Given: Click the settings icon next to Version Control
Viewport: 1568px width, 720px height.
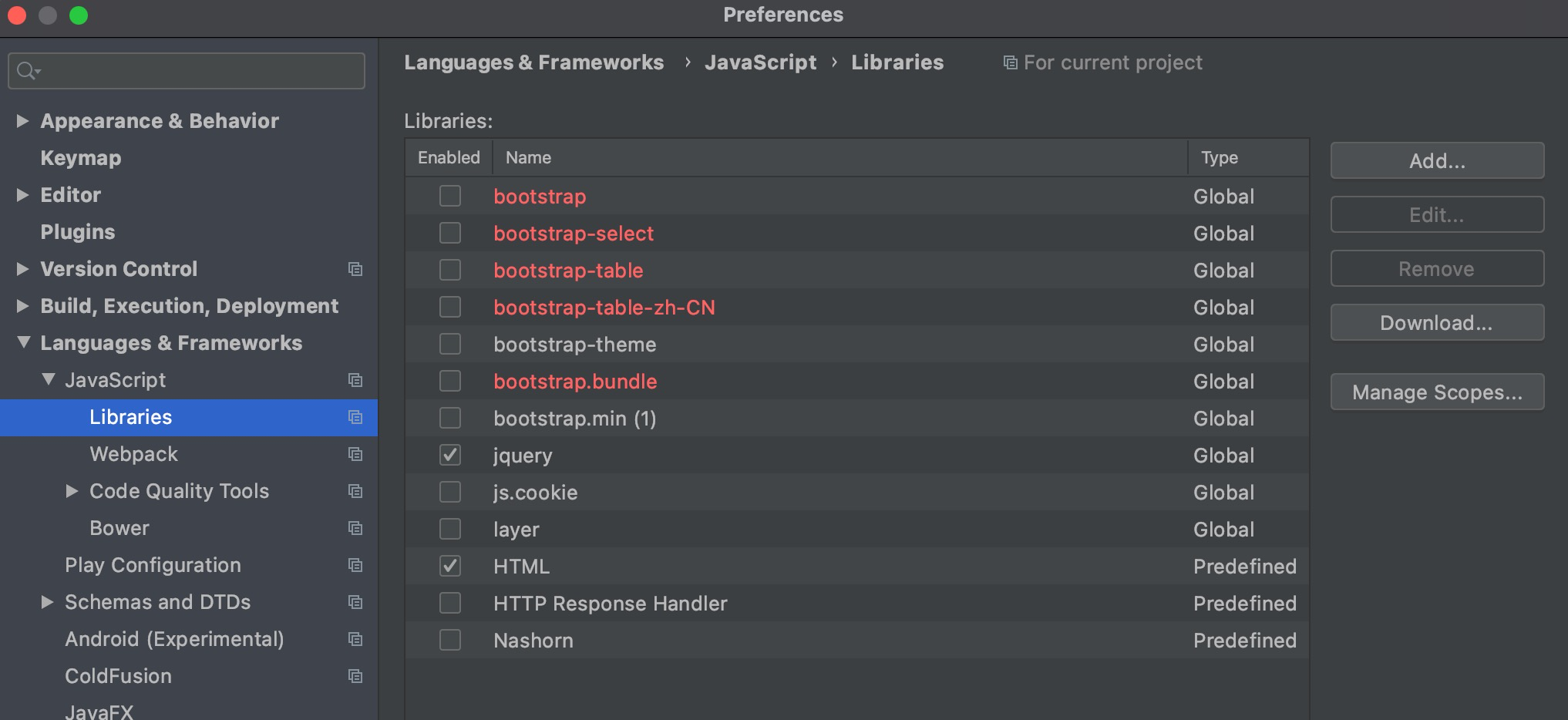Looking at the screenshot, I should pyautogui.click(x=355, y=269).
